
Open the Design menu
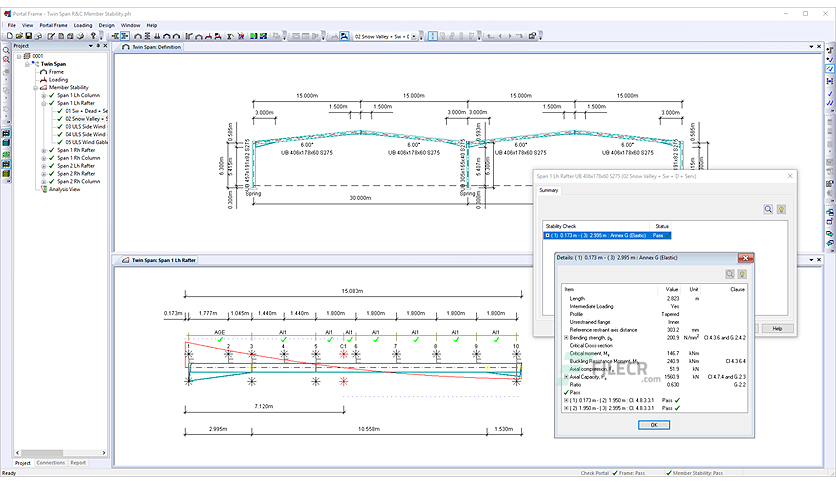tap(107, 25)
